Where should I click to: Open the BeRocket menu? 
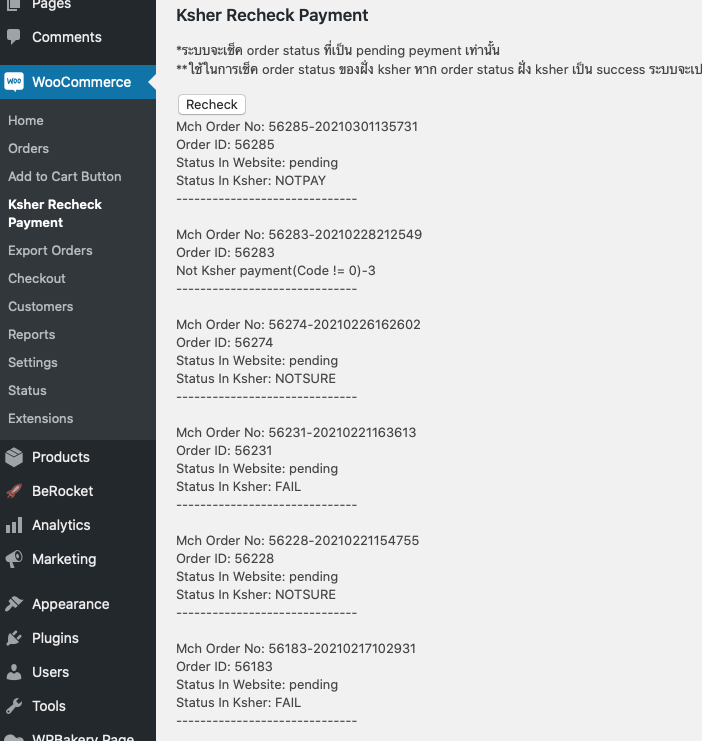pos(62,491)
